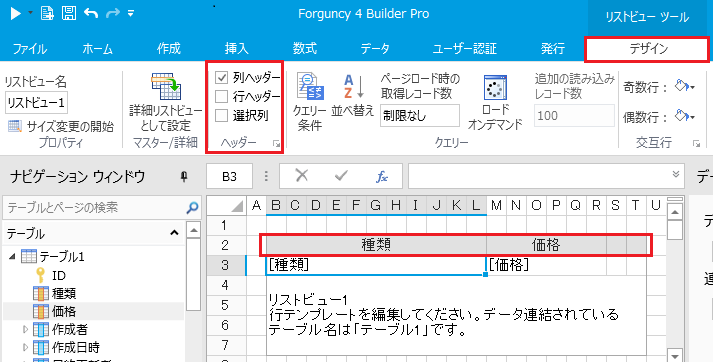Click the formula confirm checkmark icon
The width and height of the screenshot is (713, 362).
341,176
